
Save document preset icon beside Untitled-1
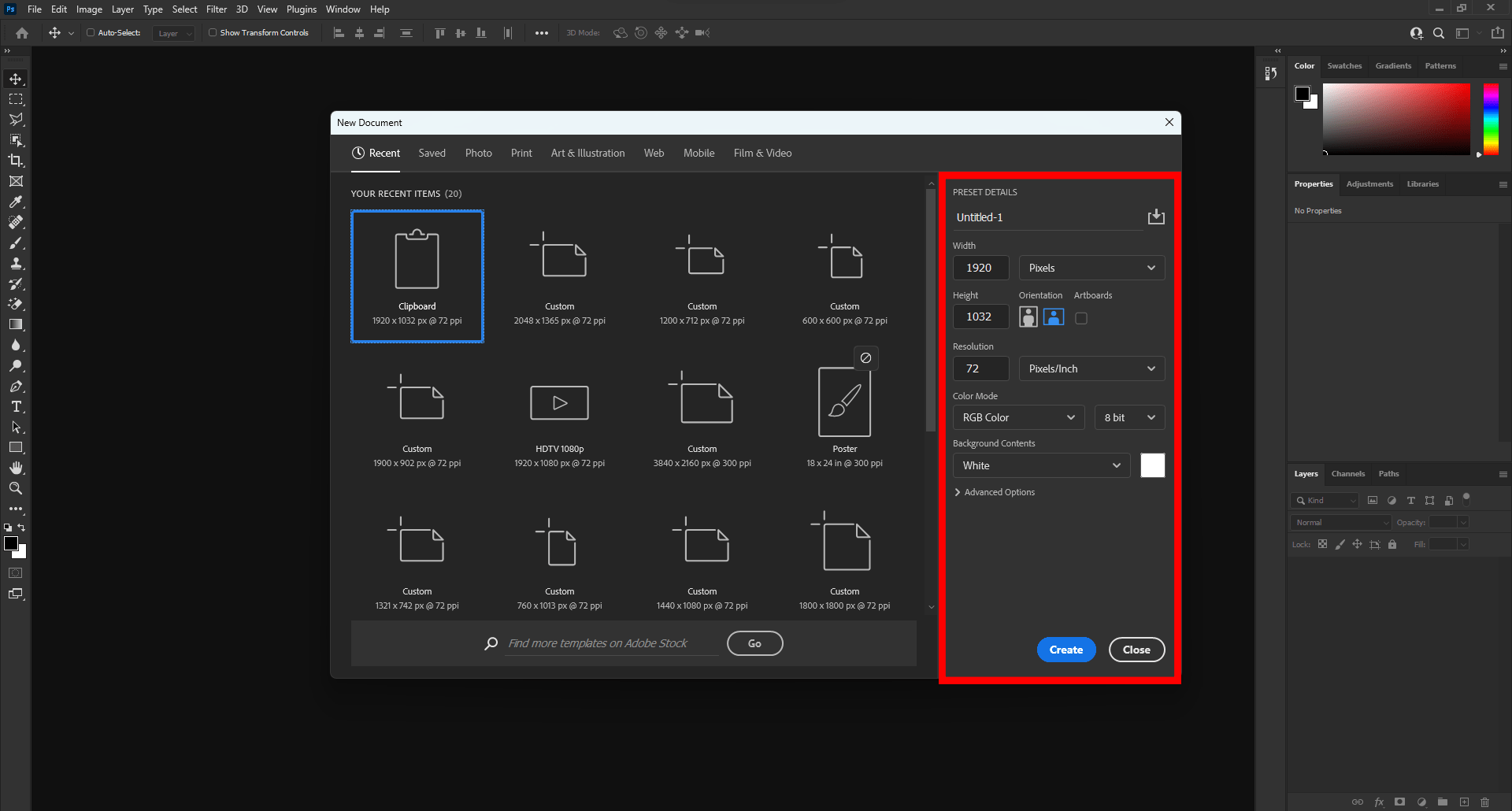tap(1156, 217)
